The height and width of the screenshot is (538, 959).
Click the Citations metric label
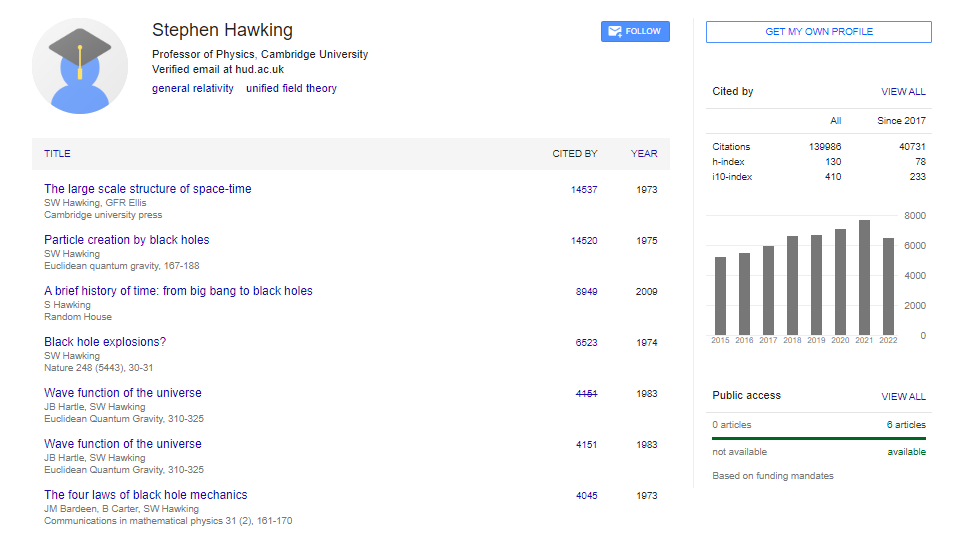click(731, 147)
